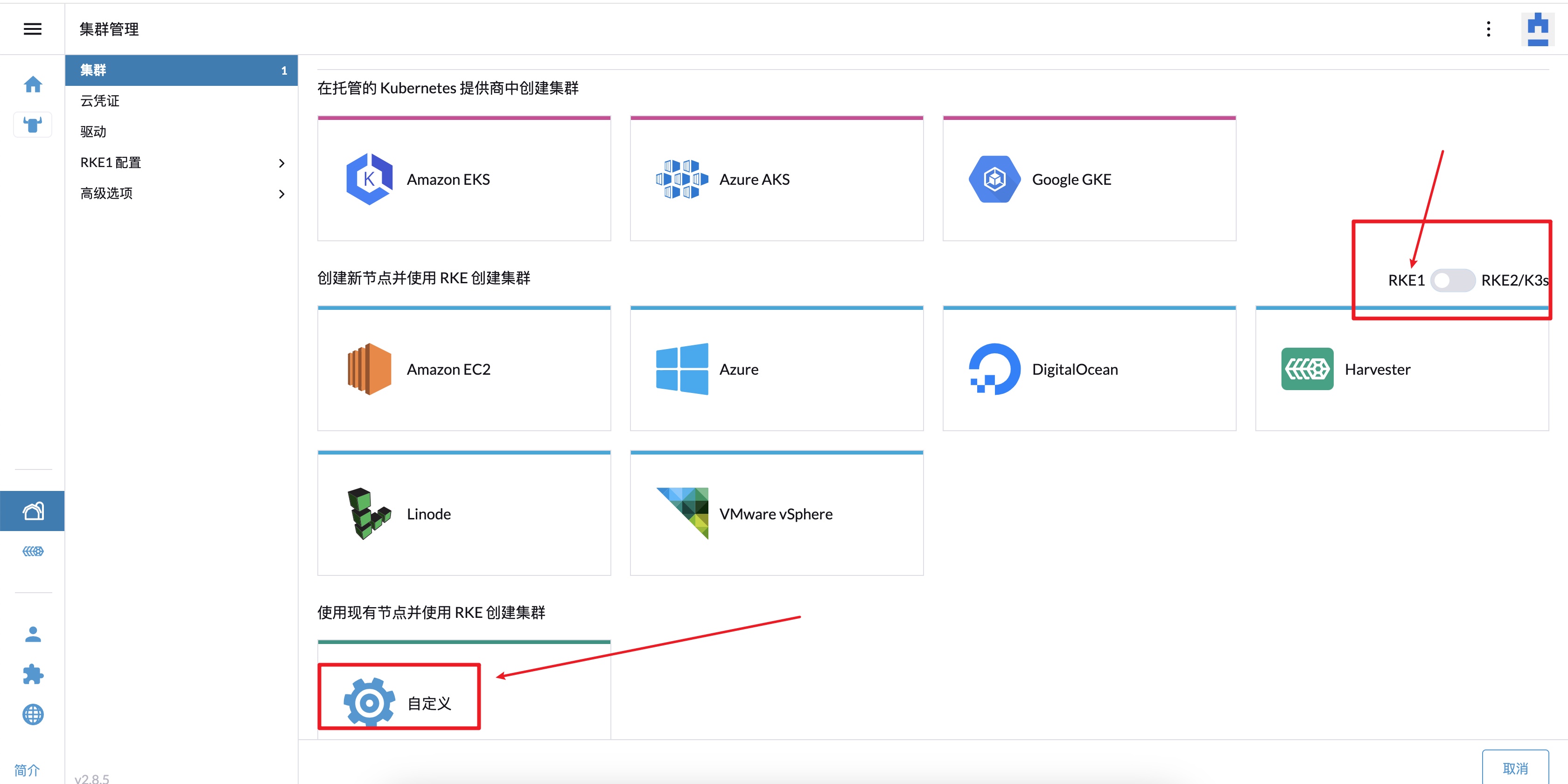Click the Amazon EKS logo icon

(x=369, y=179)
